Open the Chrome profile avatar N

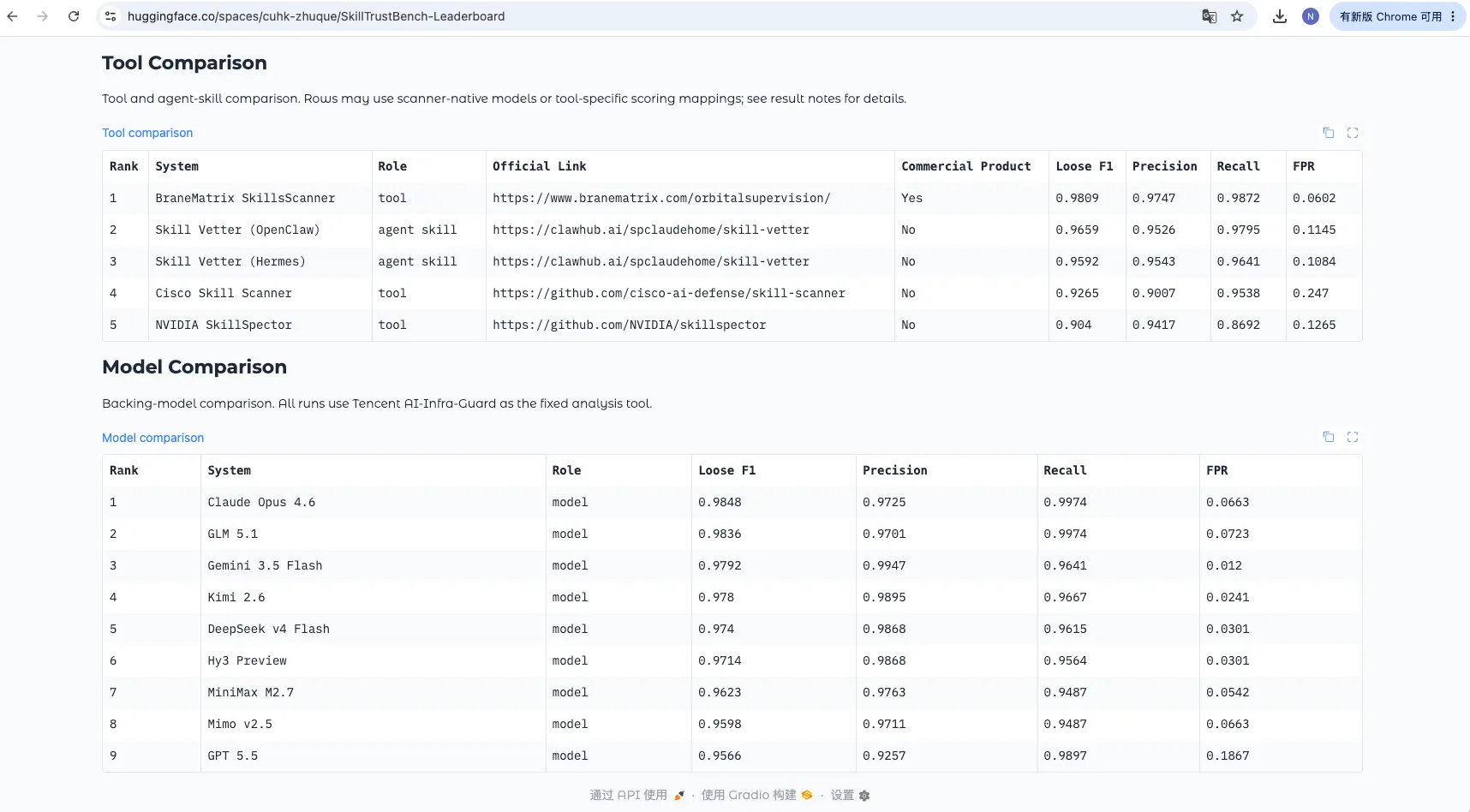click(1311, 16)
